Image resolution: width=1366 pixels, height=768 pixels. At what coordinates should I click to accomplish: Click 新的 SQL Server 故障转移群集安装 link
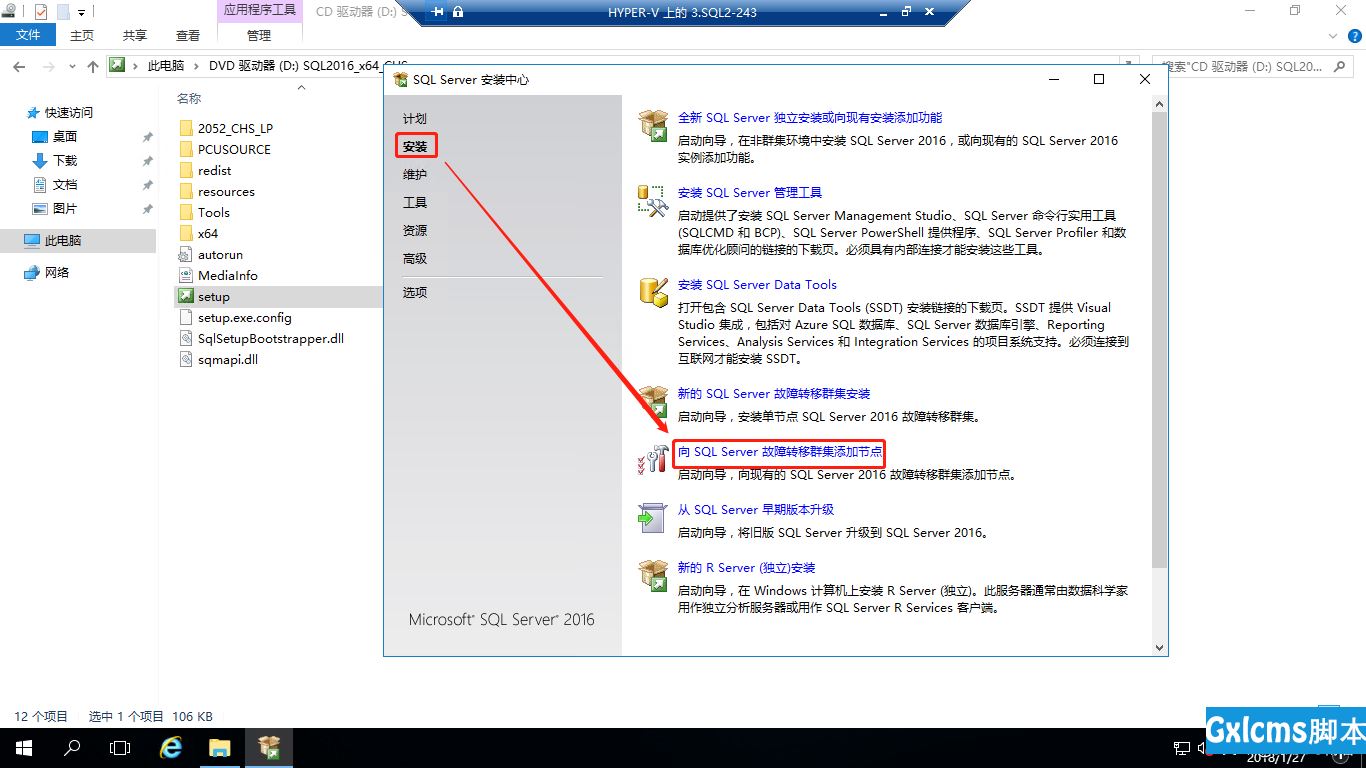[x=774, y=394]
